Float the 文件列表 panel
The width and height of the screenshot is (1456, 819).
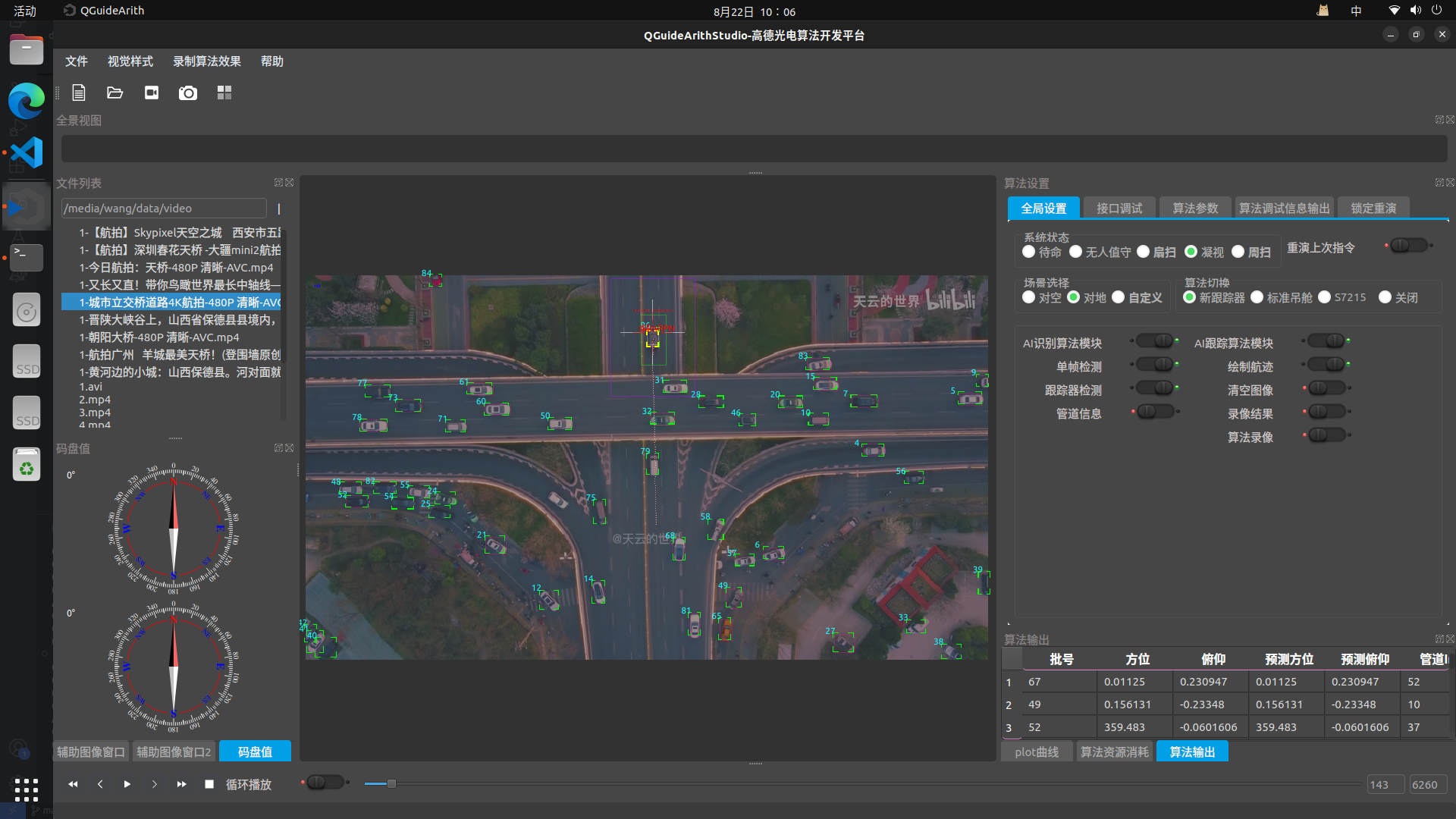(x=278, y=183)
